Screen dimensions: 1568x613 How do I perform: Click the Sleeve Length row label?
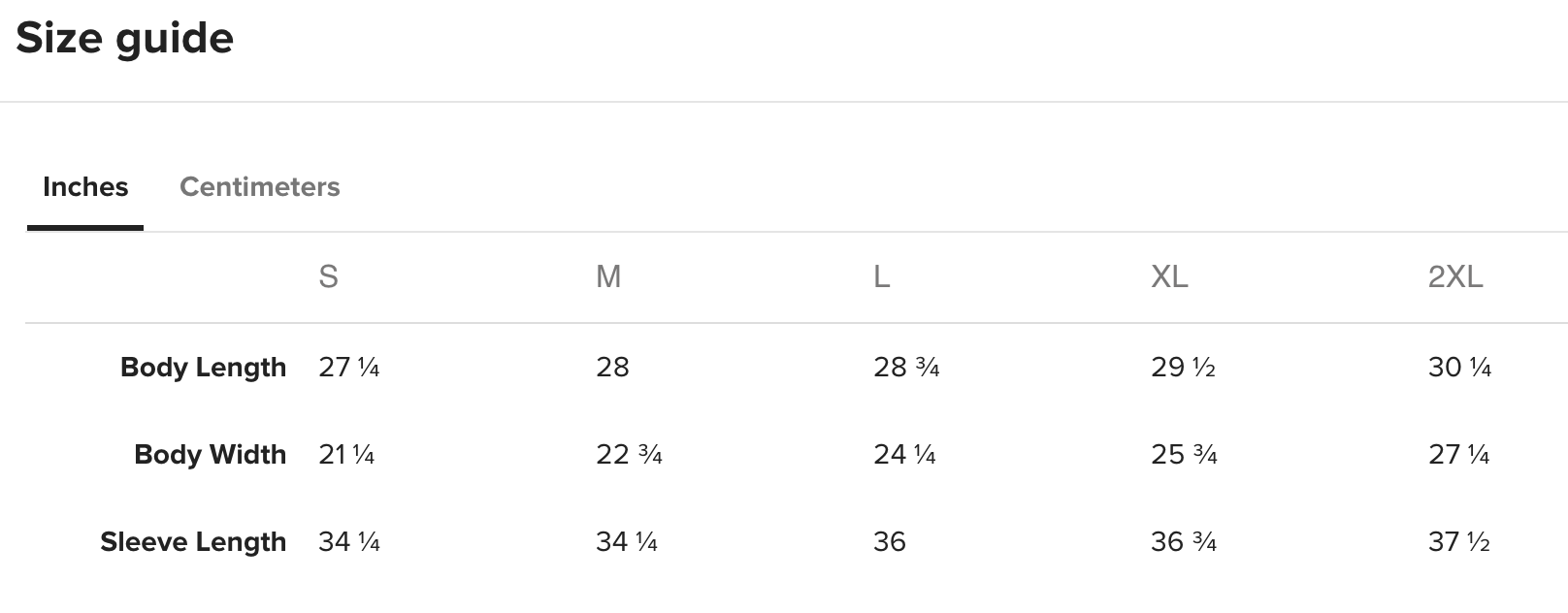[193, 541]
